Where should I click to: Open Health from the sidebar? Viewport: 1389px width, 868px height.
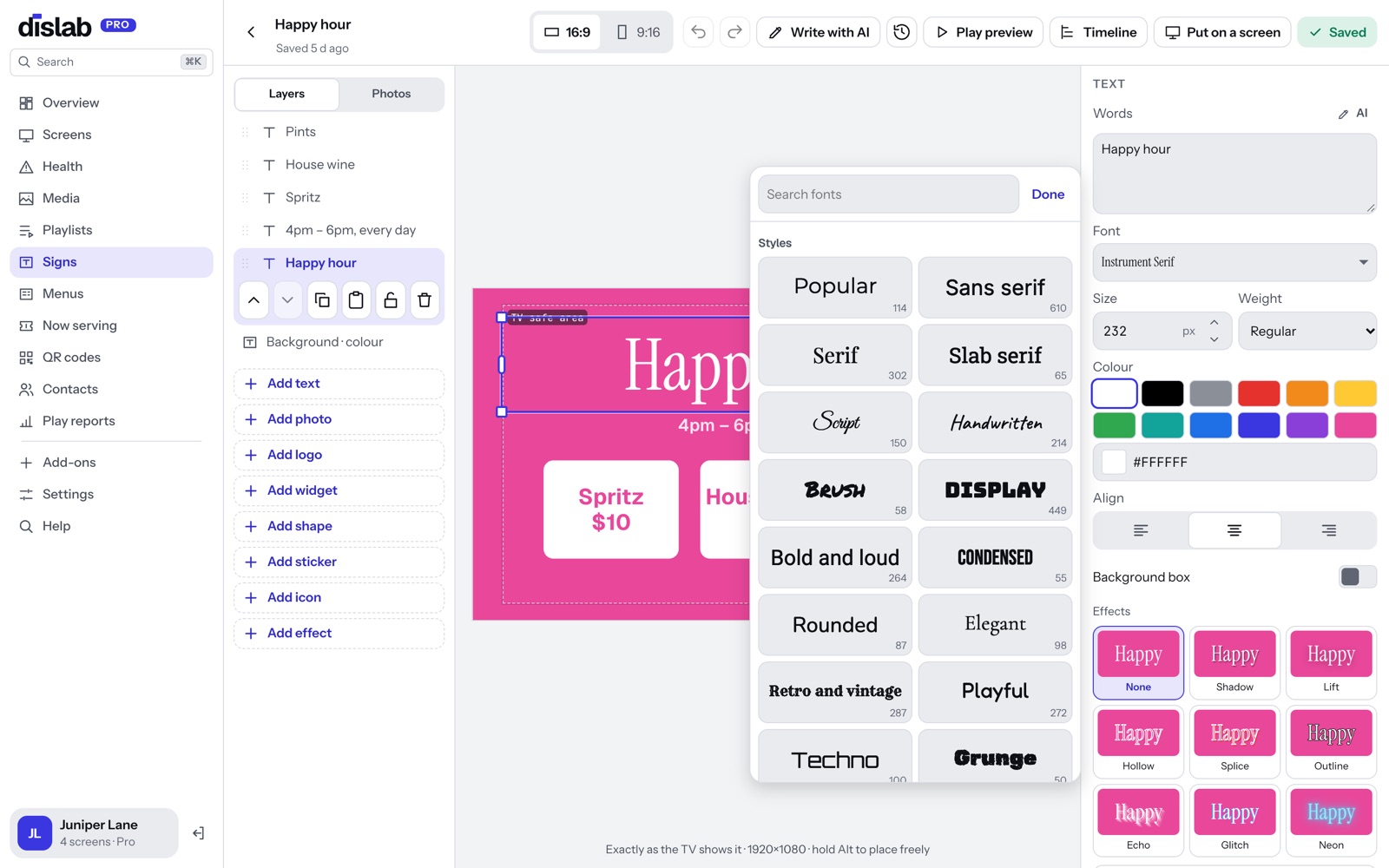[111, 167]
